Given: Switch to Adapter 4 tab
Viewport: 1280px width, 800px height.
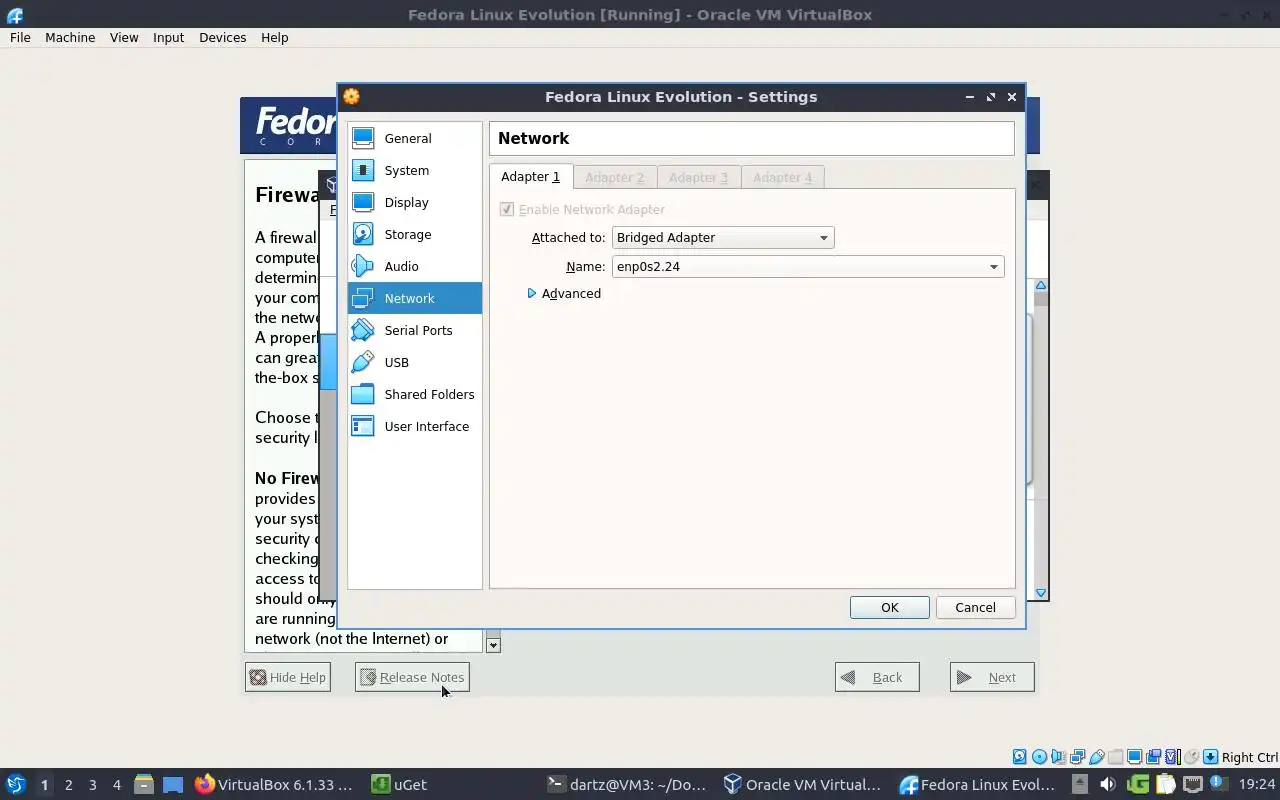Looking at the screenshot, I should pos(783,177).
